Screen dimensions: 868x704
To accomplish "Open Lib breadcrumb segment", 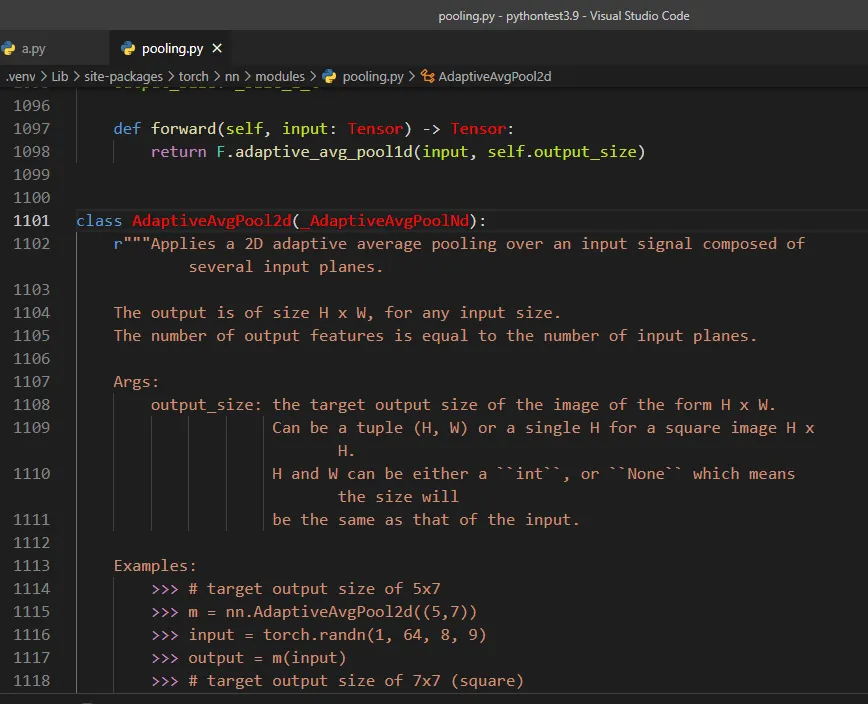I will (60, 76).
